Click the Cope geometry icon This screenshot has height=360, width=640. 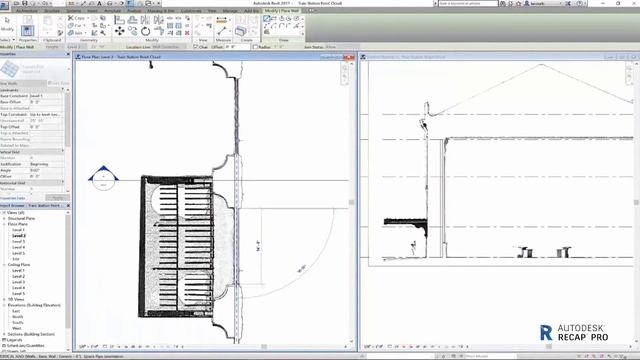(76, 18)
